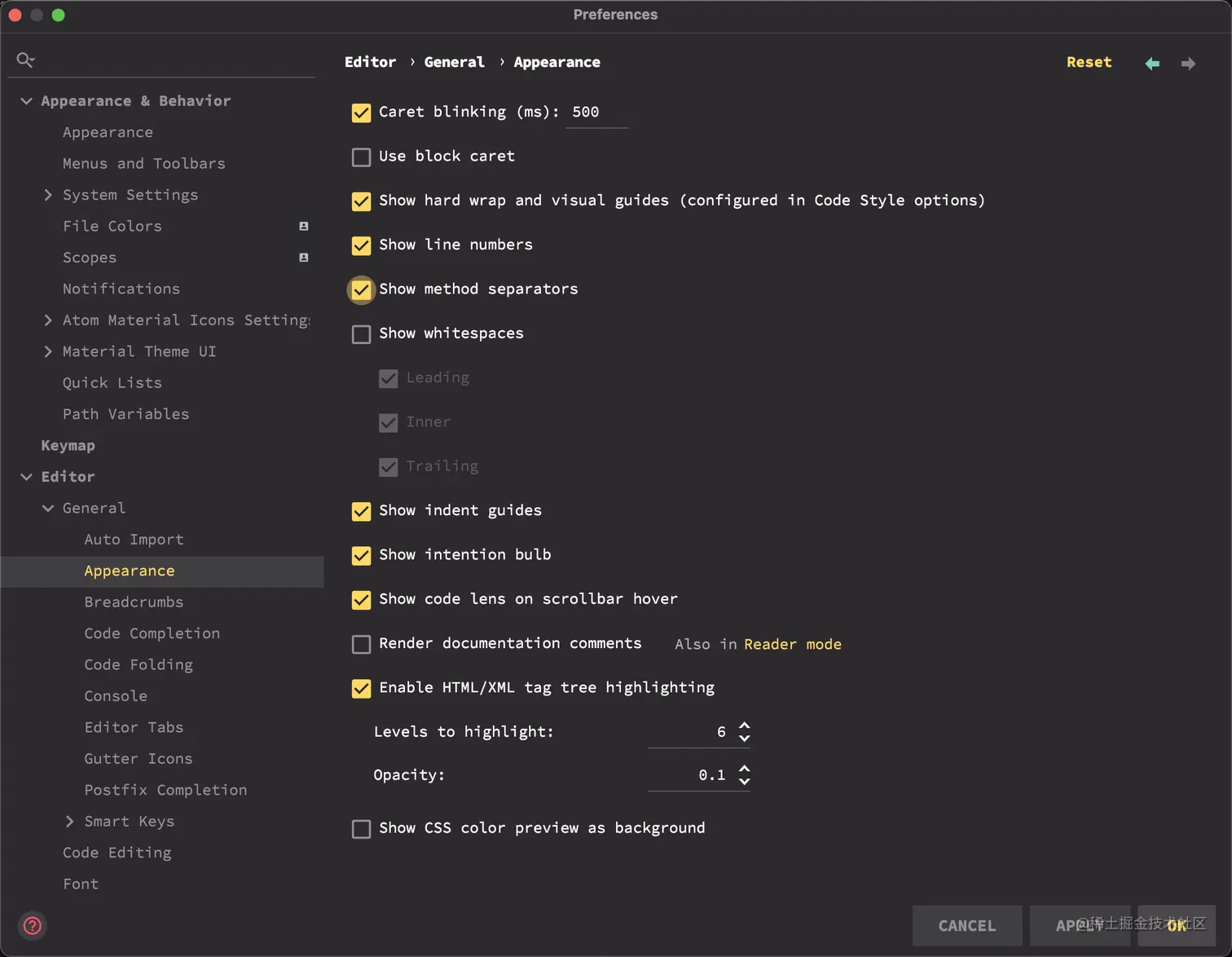
Task: Increase Levels to highlight using up arrow
Action: pyautogui.click(x=744, y=725)
